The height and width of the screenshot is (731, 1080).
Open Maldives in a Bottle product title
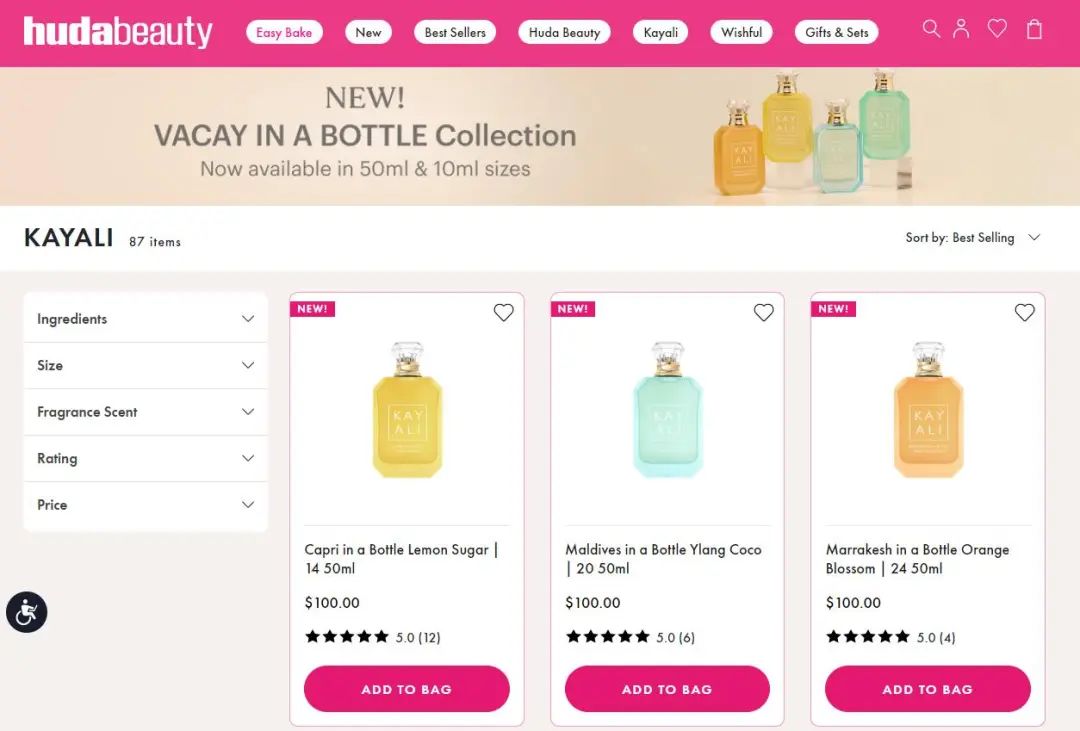coord(663,559)
